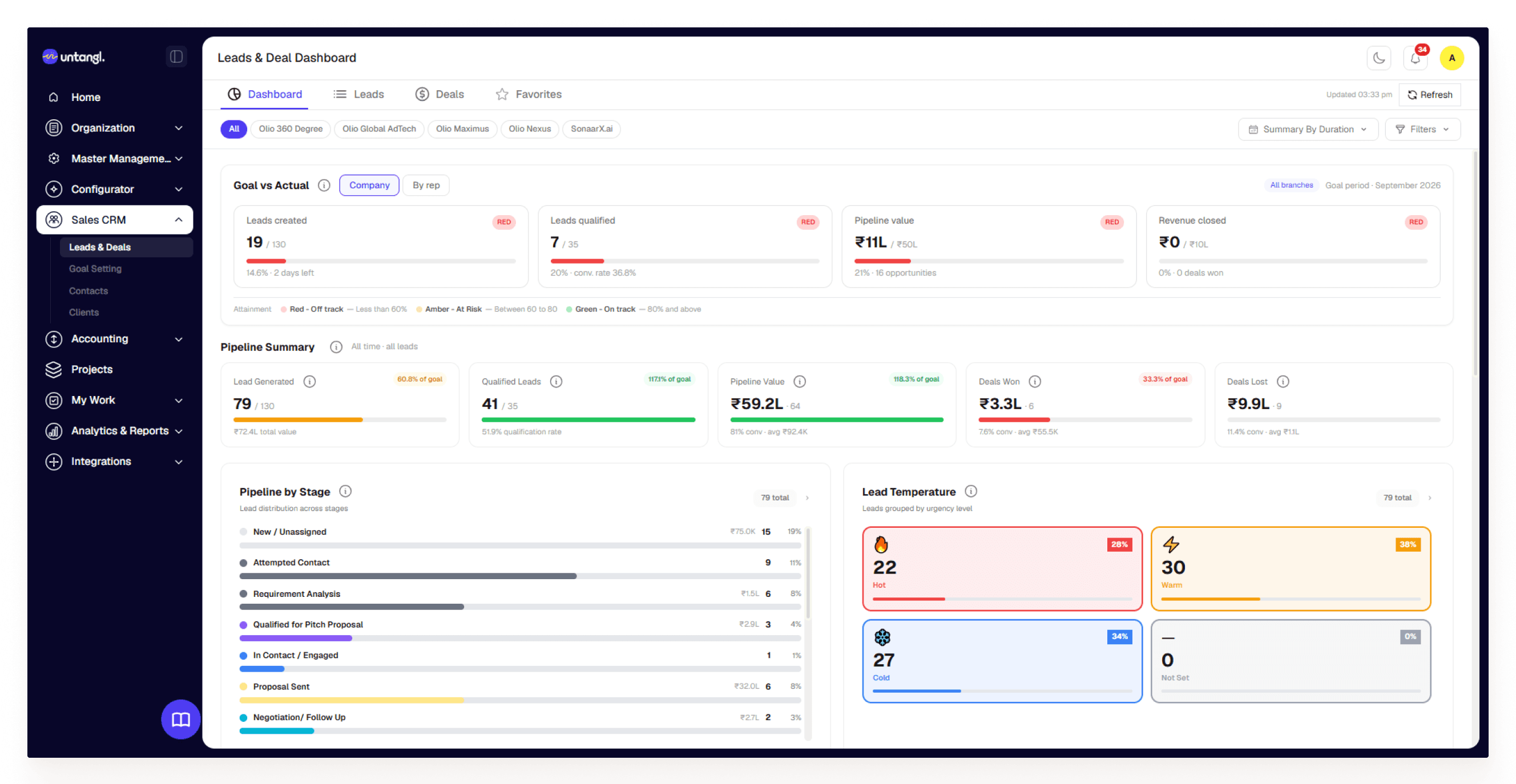Click info icon beside Lead Temperature

tap(971, 491)
